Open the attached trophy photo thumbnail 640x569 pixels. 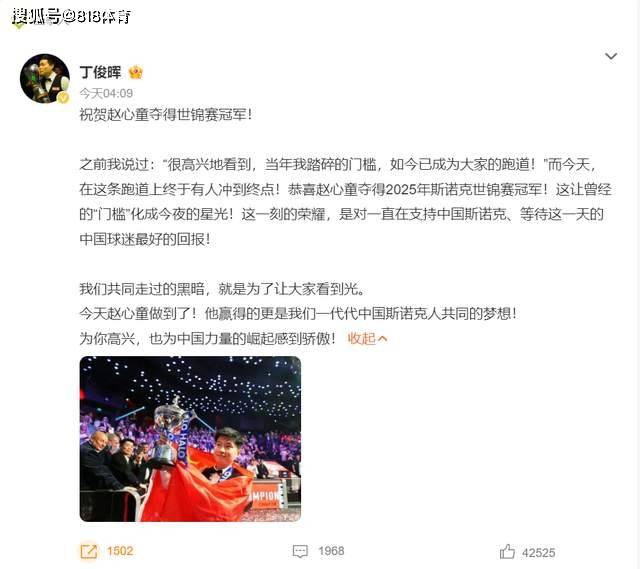[x=190, y=439]
